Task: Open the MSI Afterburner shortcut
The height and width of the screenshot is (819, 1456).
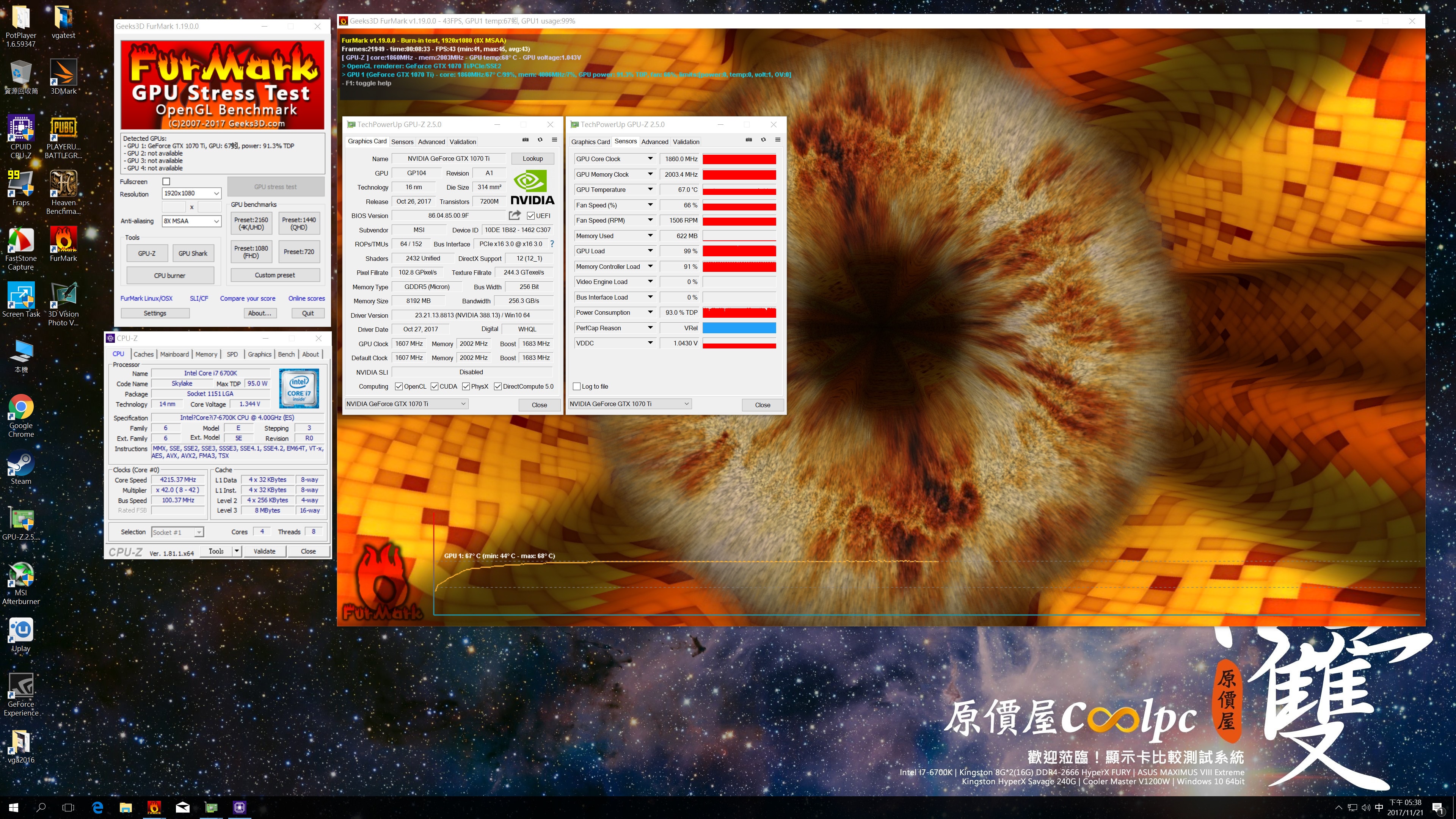Action: coord(21,583)
